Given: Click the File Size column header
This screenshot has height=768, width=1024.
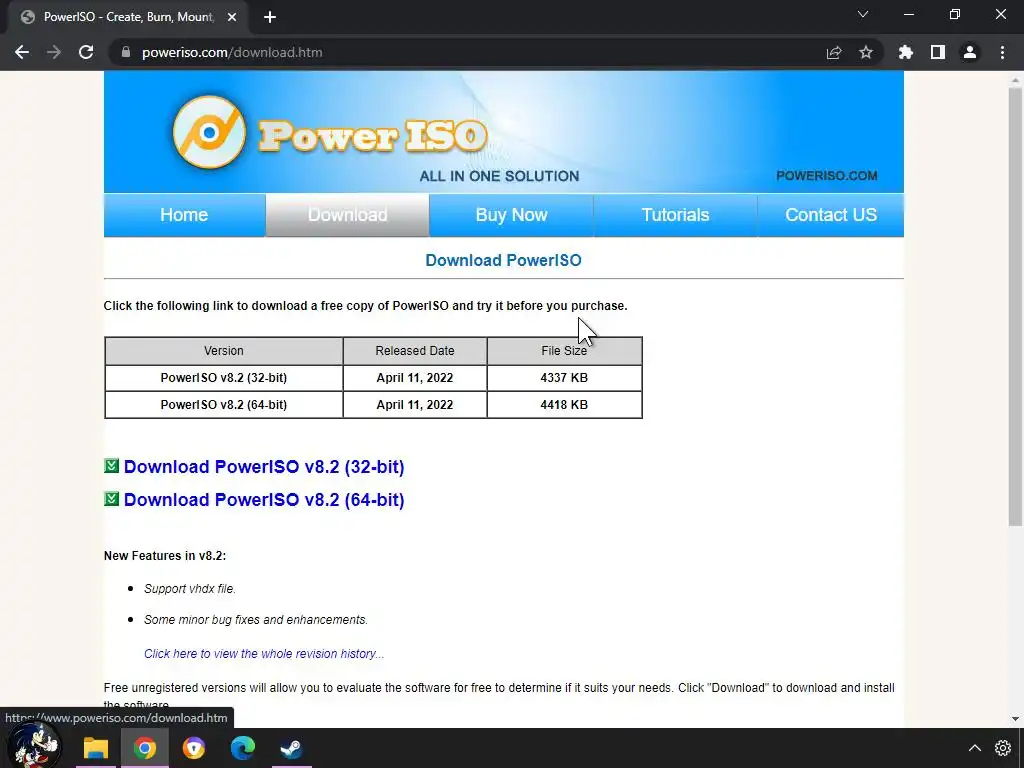Looking at the screenshot, I should 564,351.
